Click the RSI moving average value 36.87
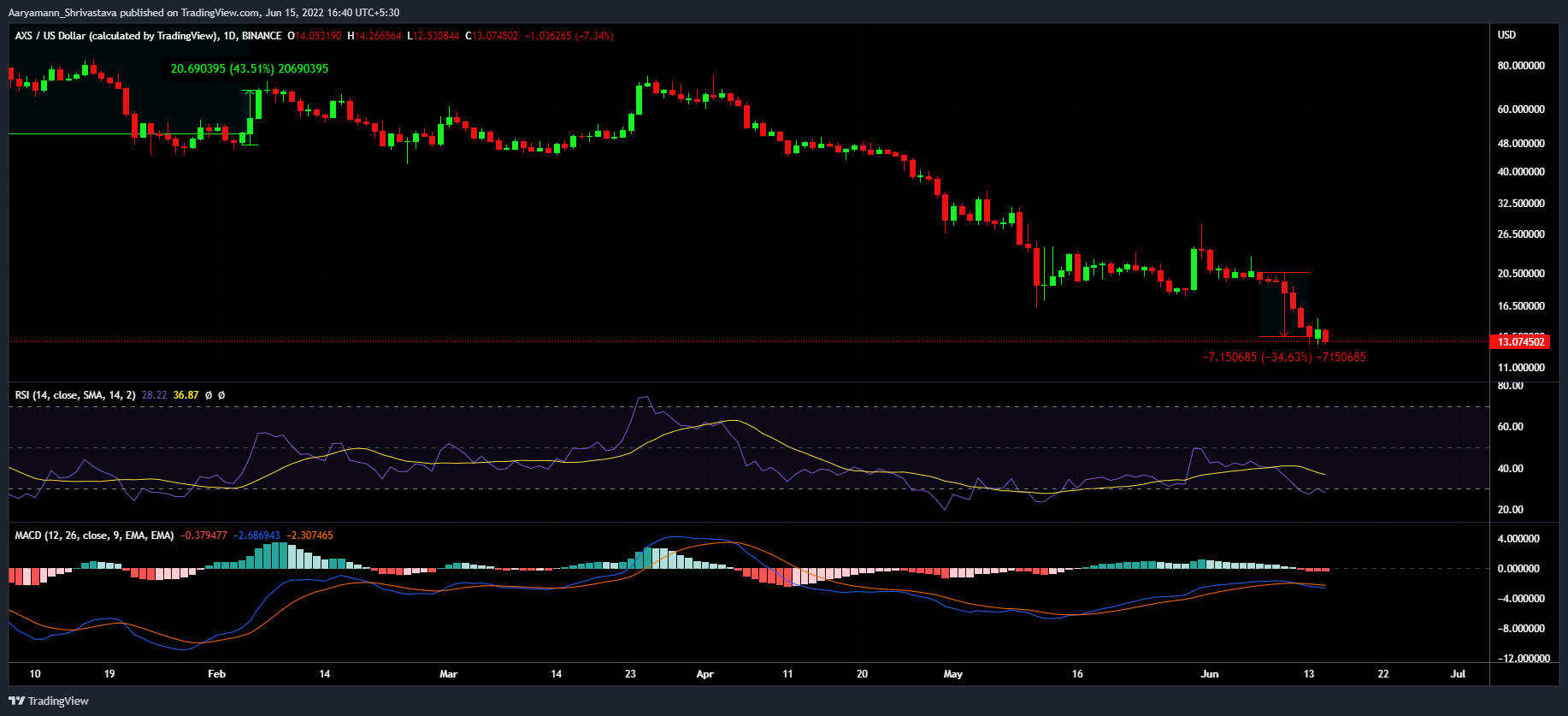 coord(186,395)
